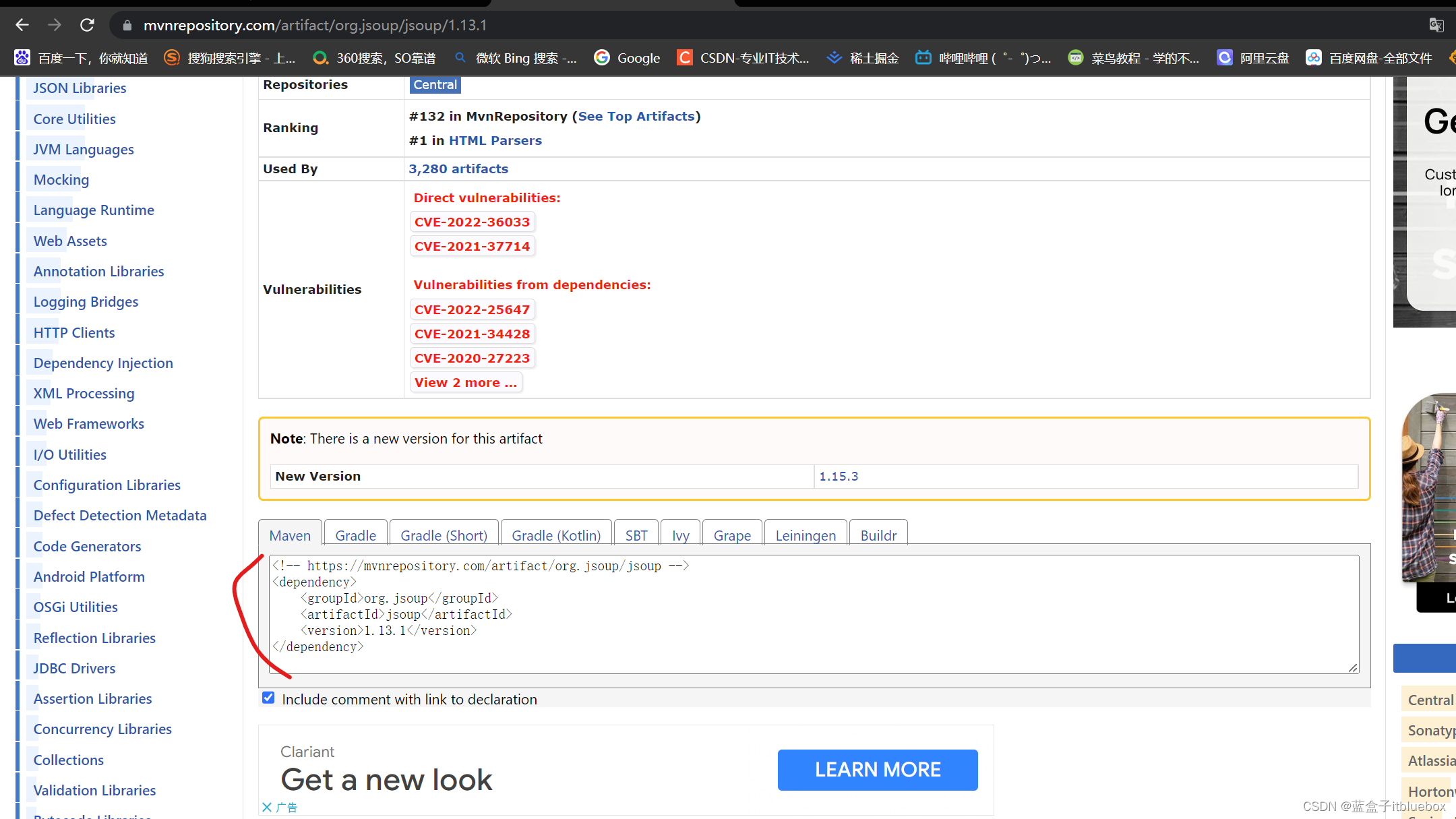
Task: Open the Google translate page icon
Action: click(1436, 25)
